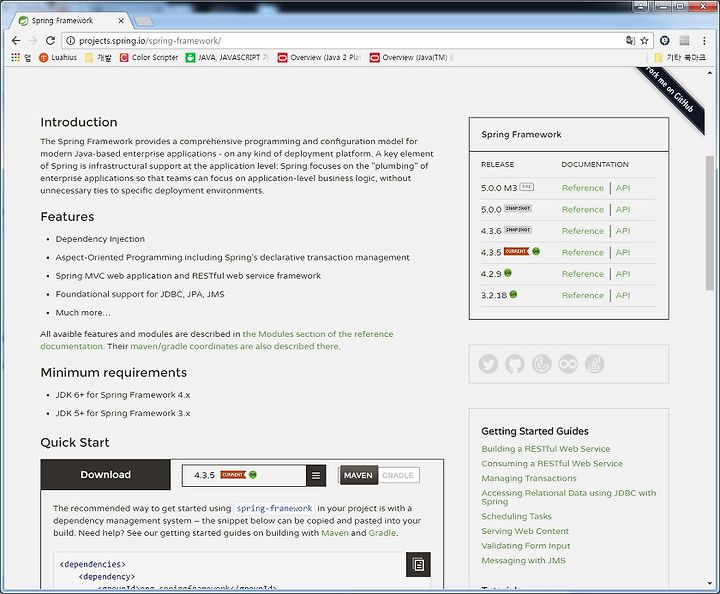Open Reference for 3.2.18

583,295
